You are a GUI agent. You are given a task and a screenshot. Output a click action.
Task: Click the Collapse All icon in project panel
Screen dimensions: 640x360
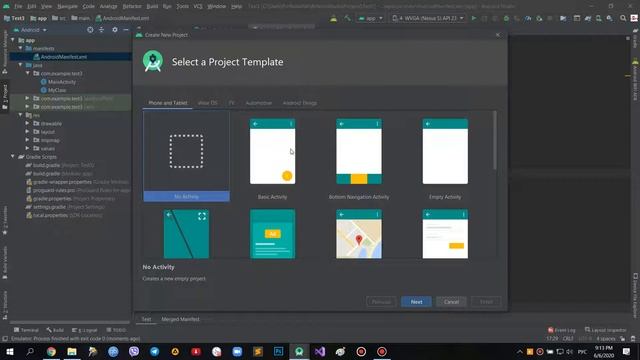click(x=102, y=30)
